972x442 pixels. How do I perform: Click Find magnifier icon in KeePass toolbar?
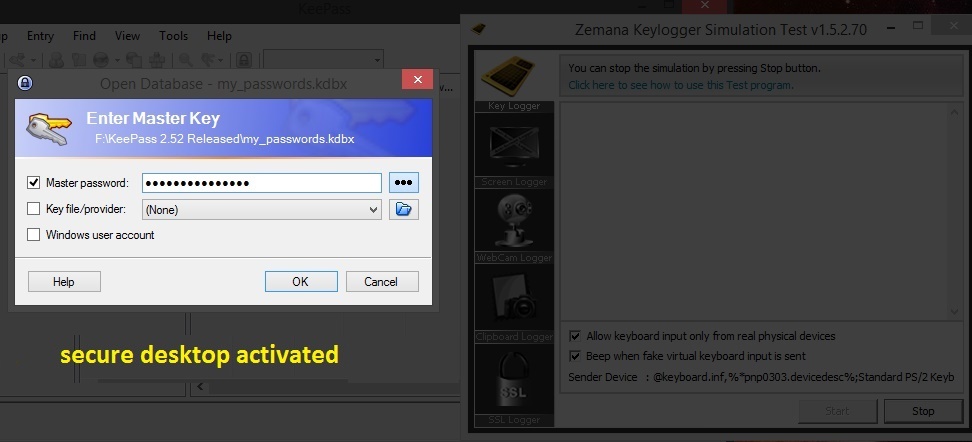[x=185, y=60]
